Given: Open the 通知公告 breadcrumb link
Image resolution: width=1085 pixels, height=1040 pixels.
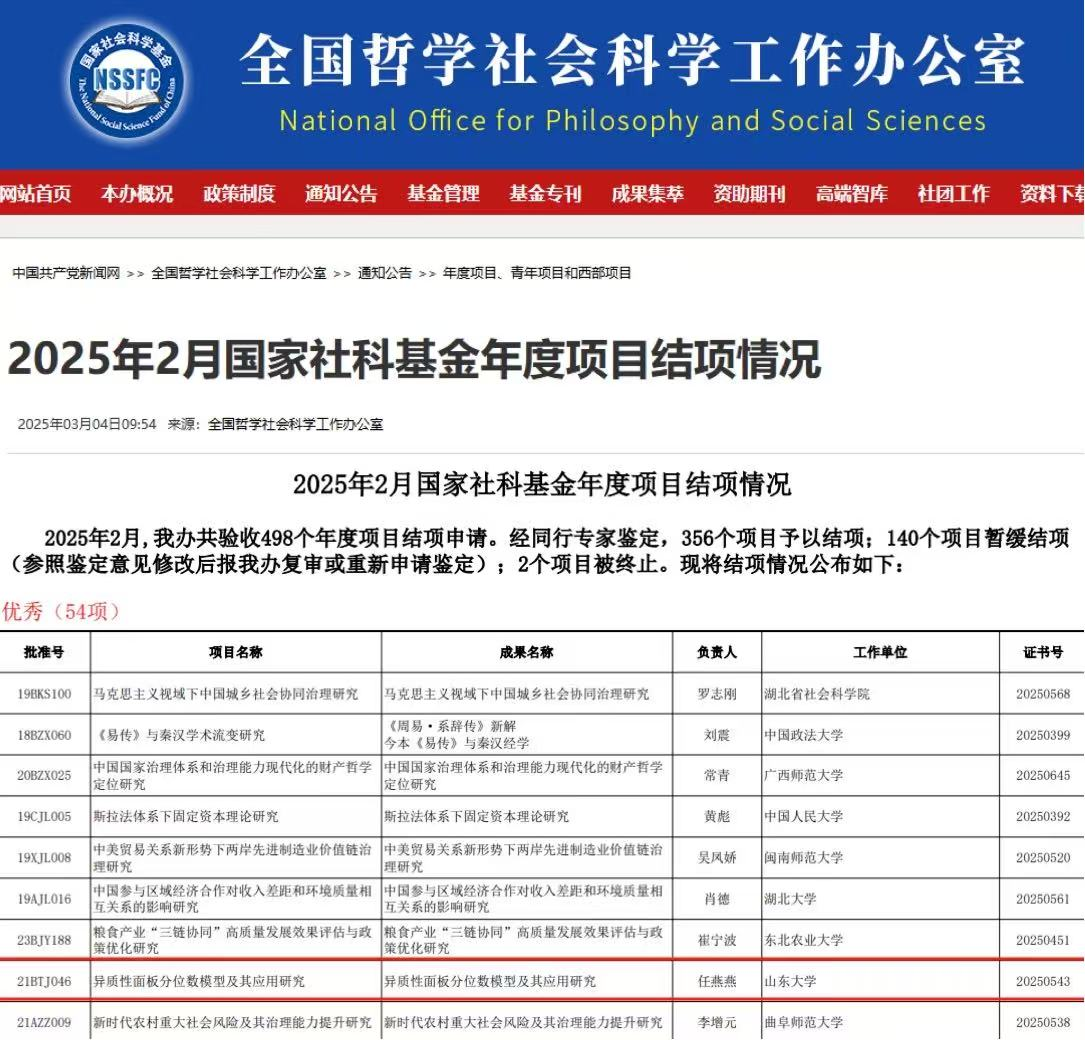Looking at the screenshot, I should tap(385, 273).
